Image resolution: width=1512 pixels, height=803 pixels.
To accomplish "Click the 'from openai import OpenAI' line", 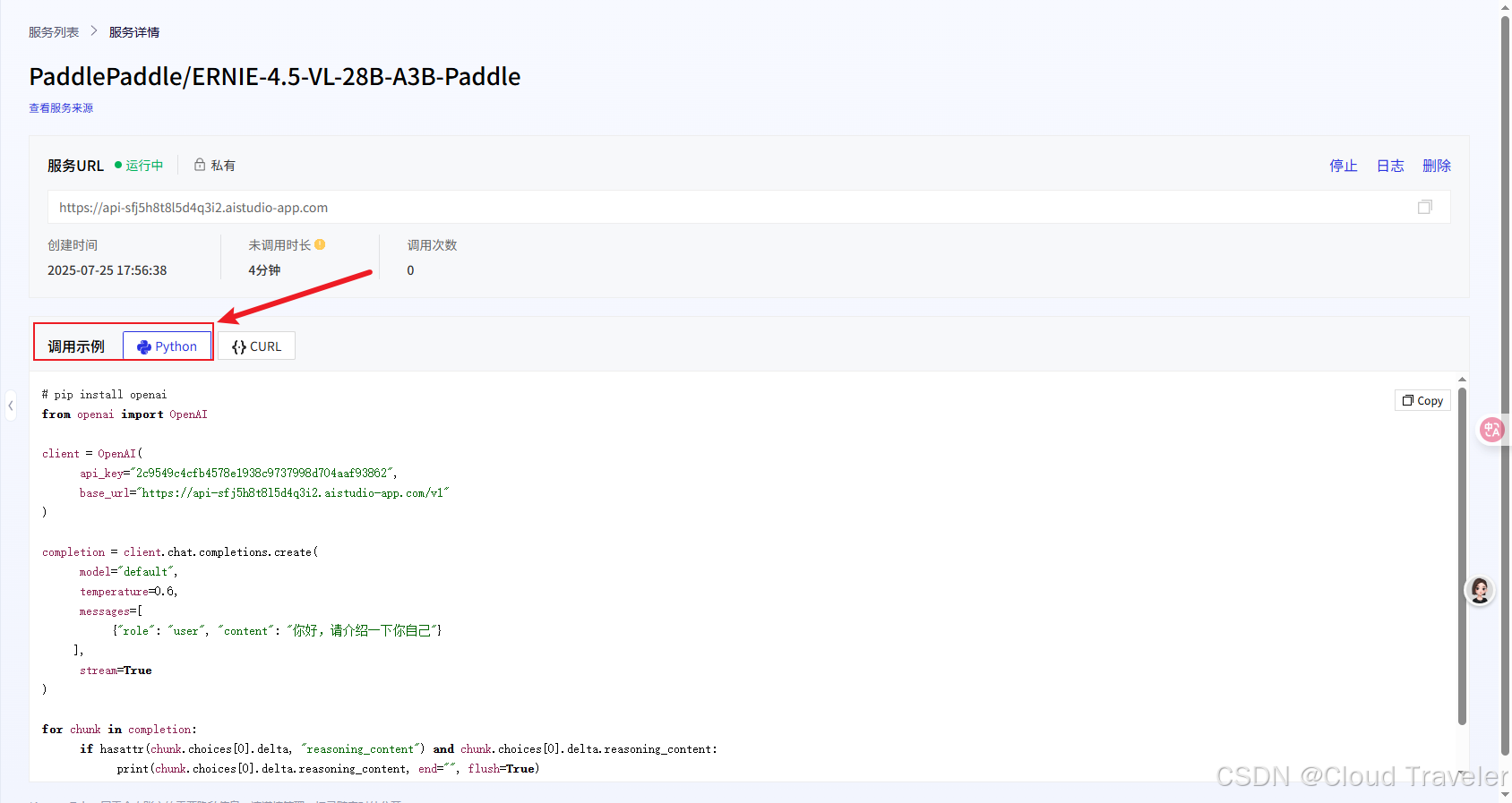I will 125,414.
